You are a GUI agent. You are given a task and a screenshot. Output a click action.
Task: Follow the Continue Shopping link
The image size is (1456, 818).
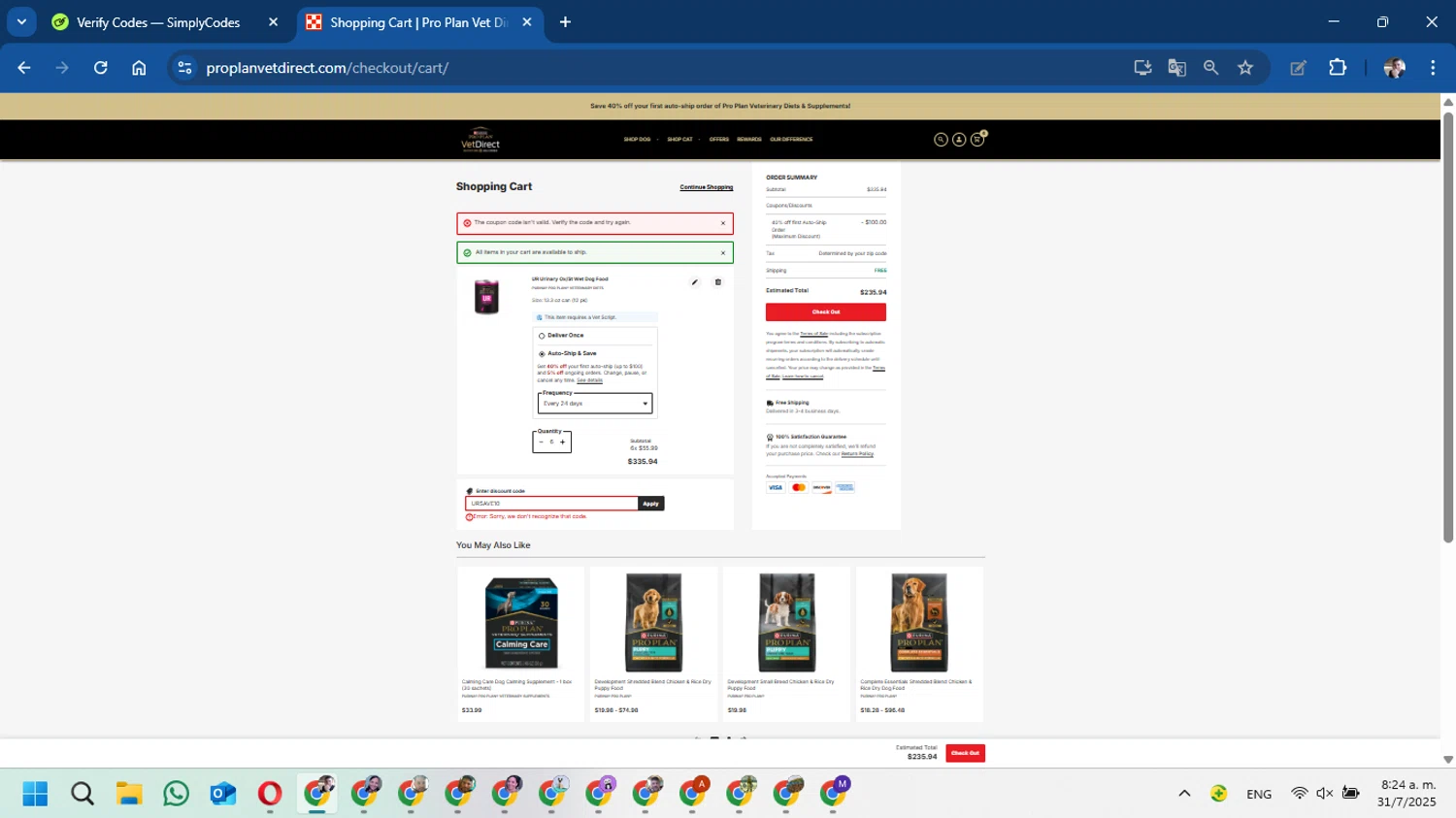click(707, 187)
